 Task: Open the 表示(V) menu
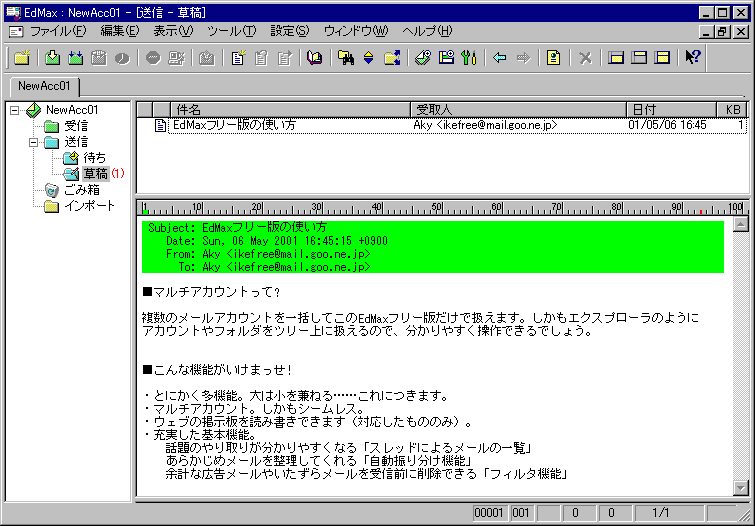[x=173, y=31]
